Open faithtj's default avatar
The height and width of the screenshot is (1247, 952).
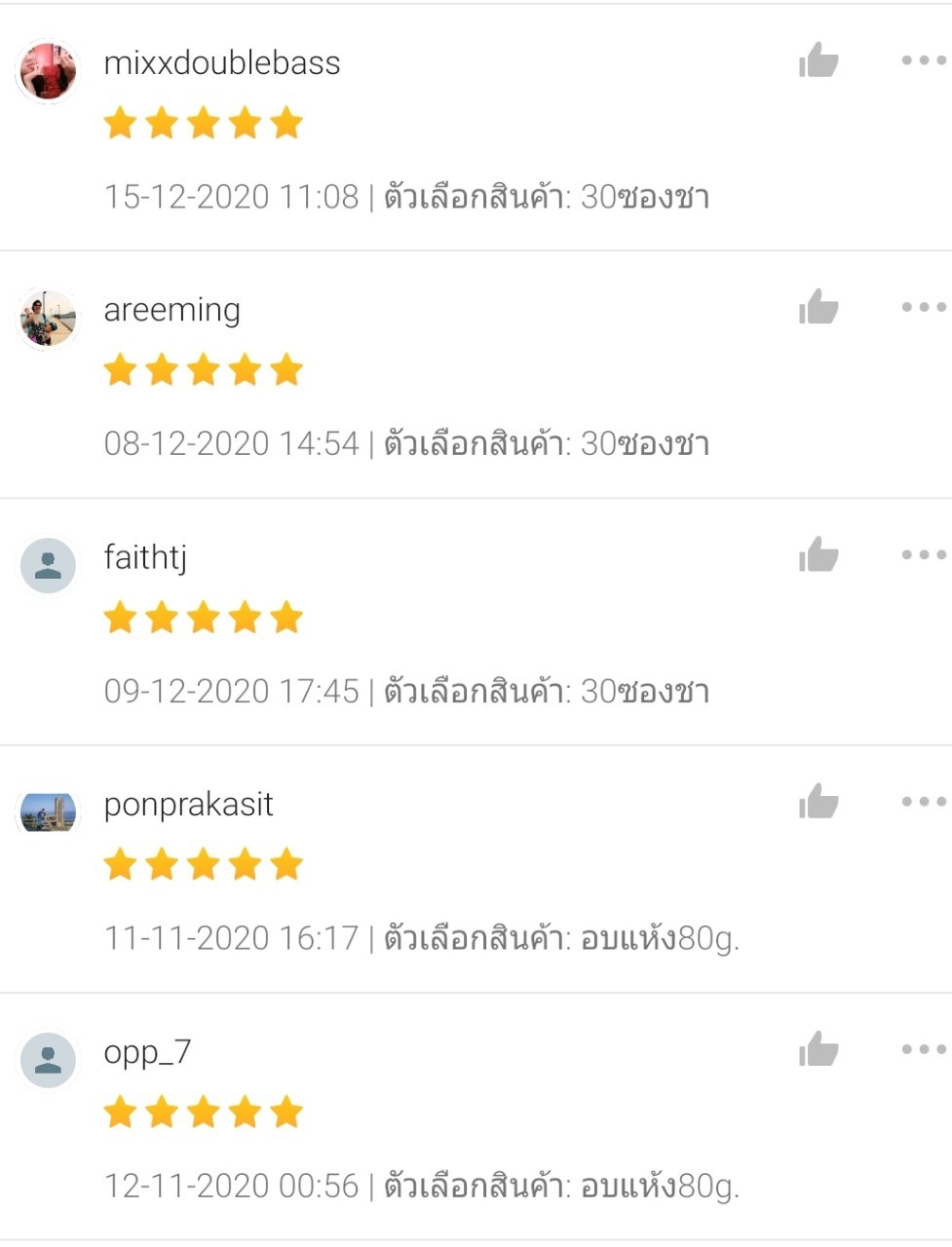(48, 565)
